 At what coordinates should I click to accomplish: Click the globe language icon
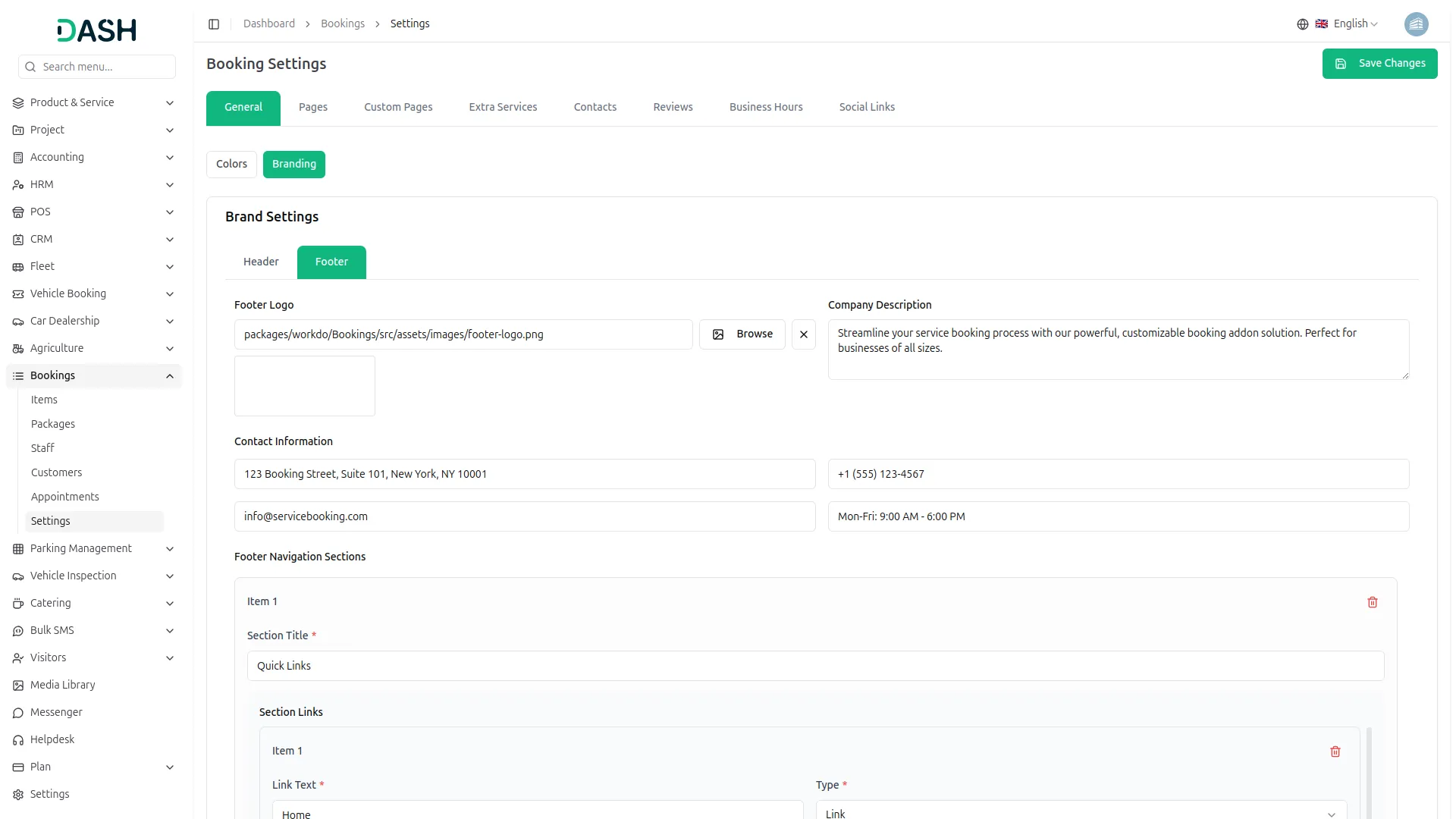[1302, 24]
